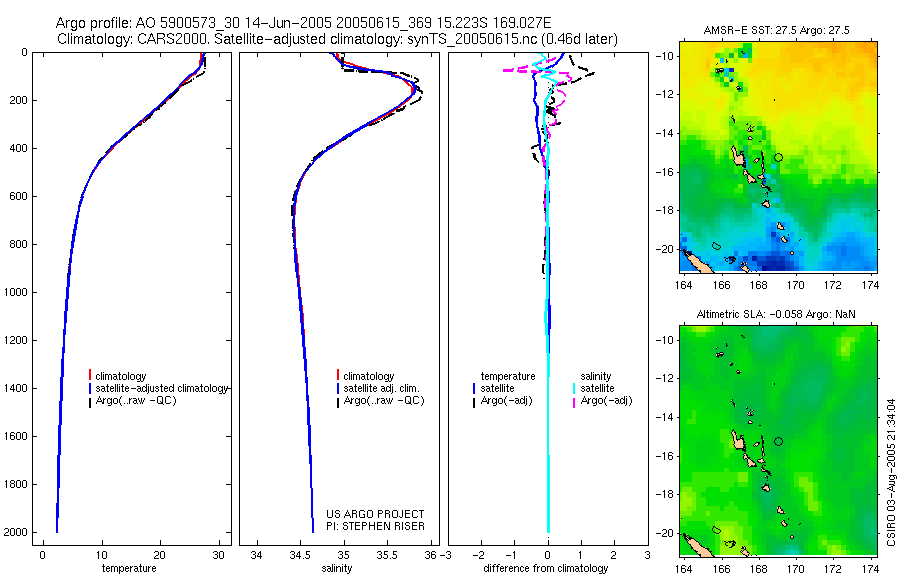
Task: Click the Climatology CARS2000 subtitle line
Action: (338, 39)
